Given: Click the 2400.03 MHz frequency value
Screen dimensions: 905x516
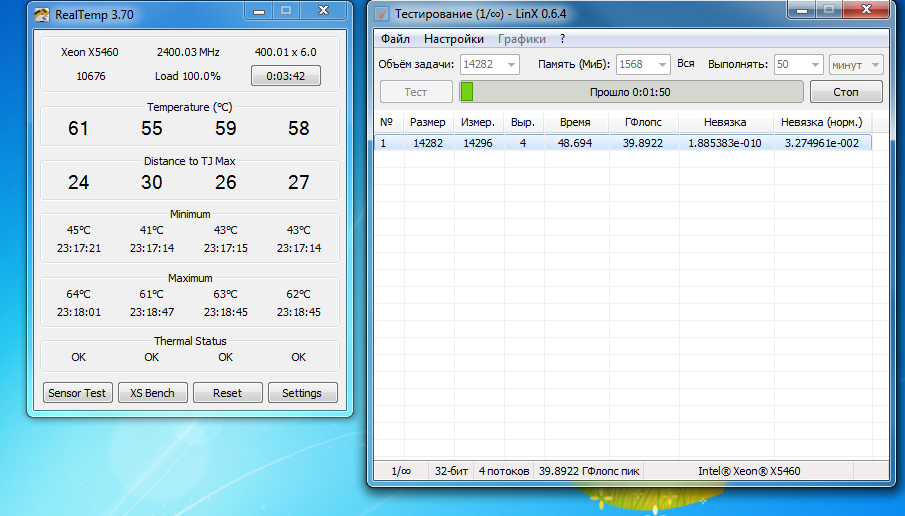Looking at the screenshot, I should (x=188, y=52).
